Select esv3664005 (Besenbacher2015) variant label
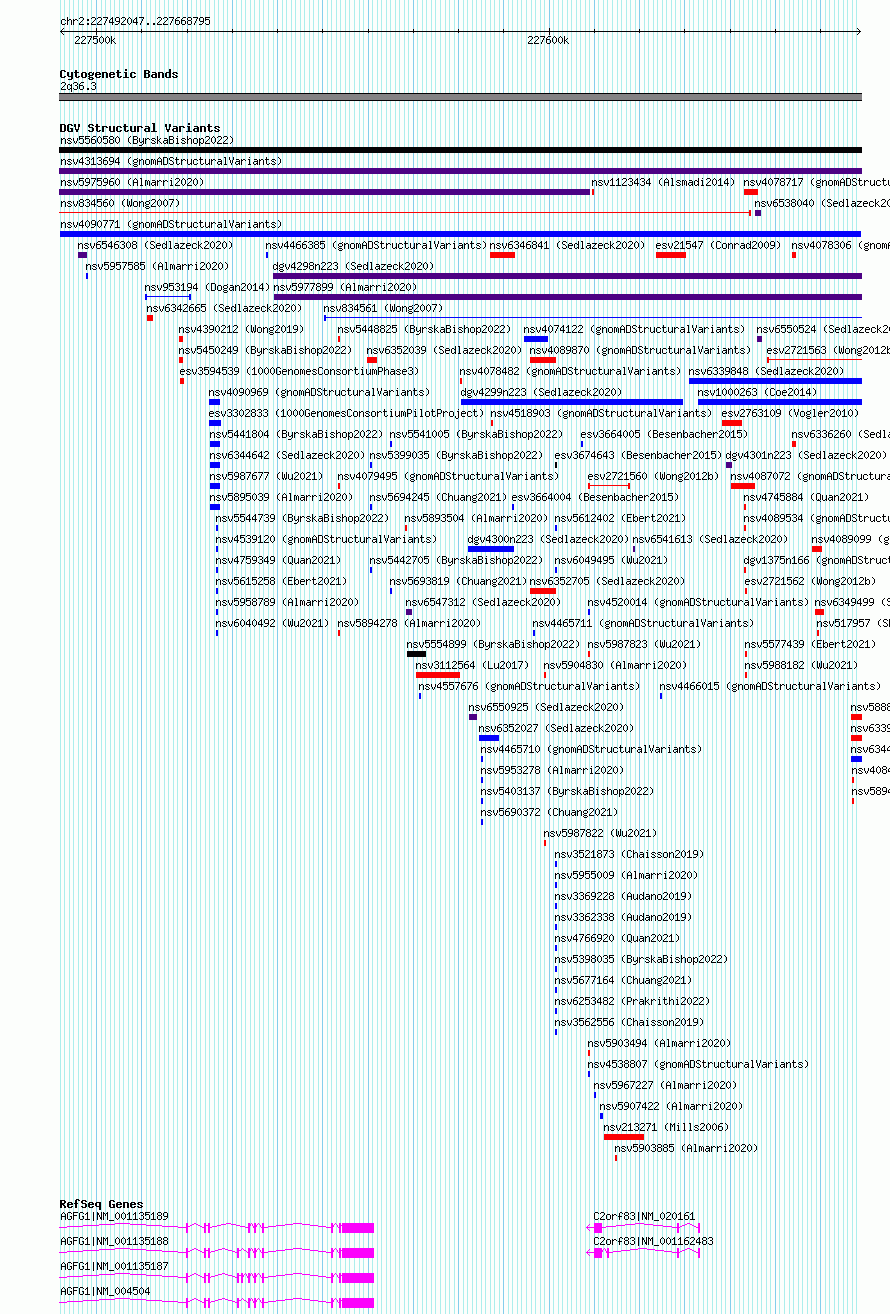 [665, 434]
